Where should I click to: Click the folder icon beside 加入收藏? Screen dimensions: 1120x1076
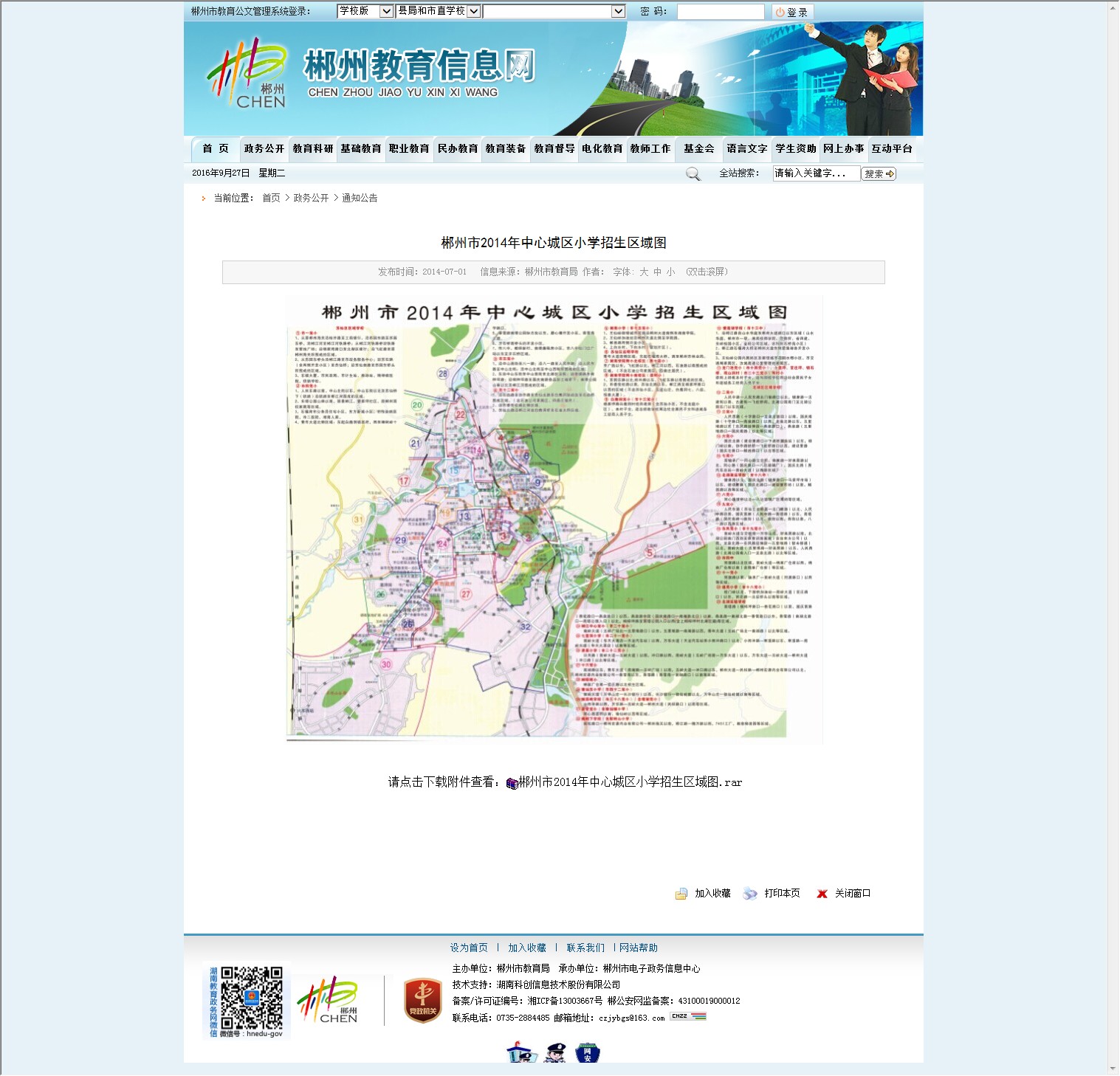click(681, 894)
